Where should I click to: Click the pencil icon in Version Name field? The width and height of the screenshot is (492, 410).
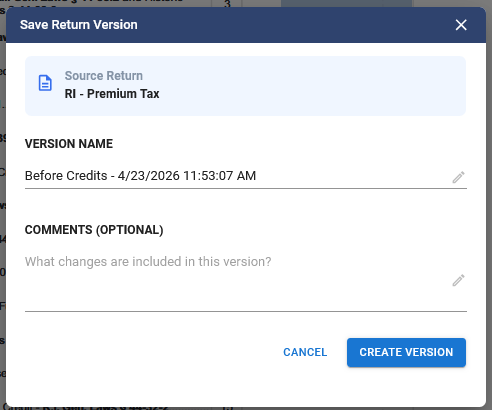(x=458, y=177)
